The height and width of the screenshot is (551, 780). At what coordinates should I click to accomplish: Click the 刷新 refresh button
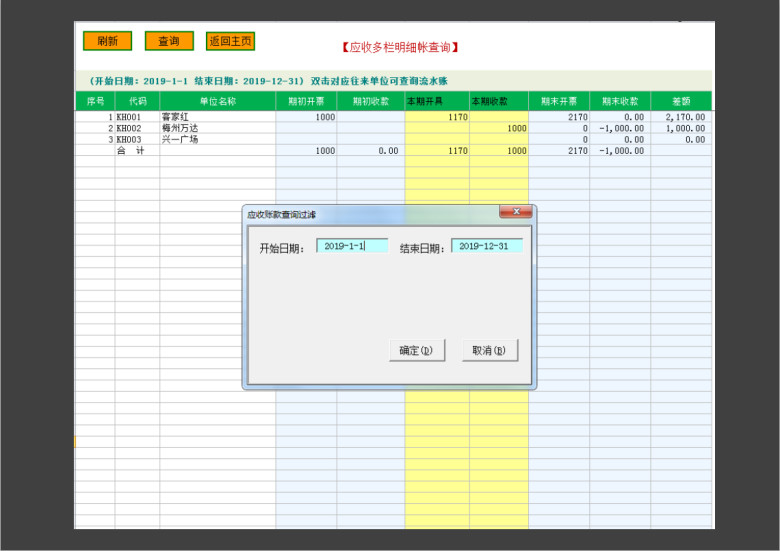point(107,41)
